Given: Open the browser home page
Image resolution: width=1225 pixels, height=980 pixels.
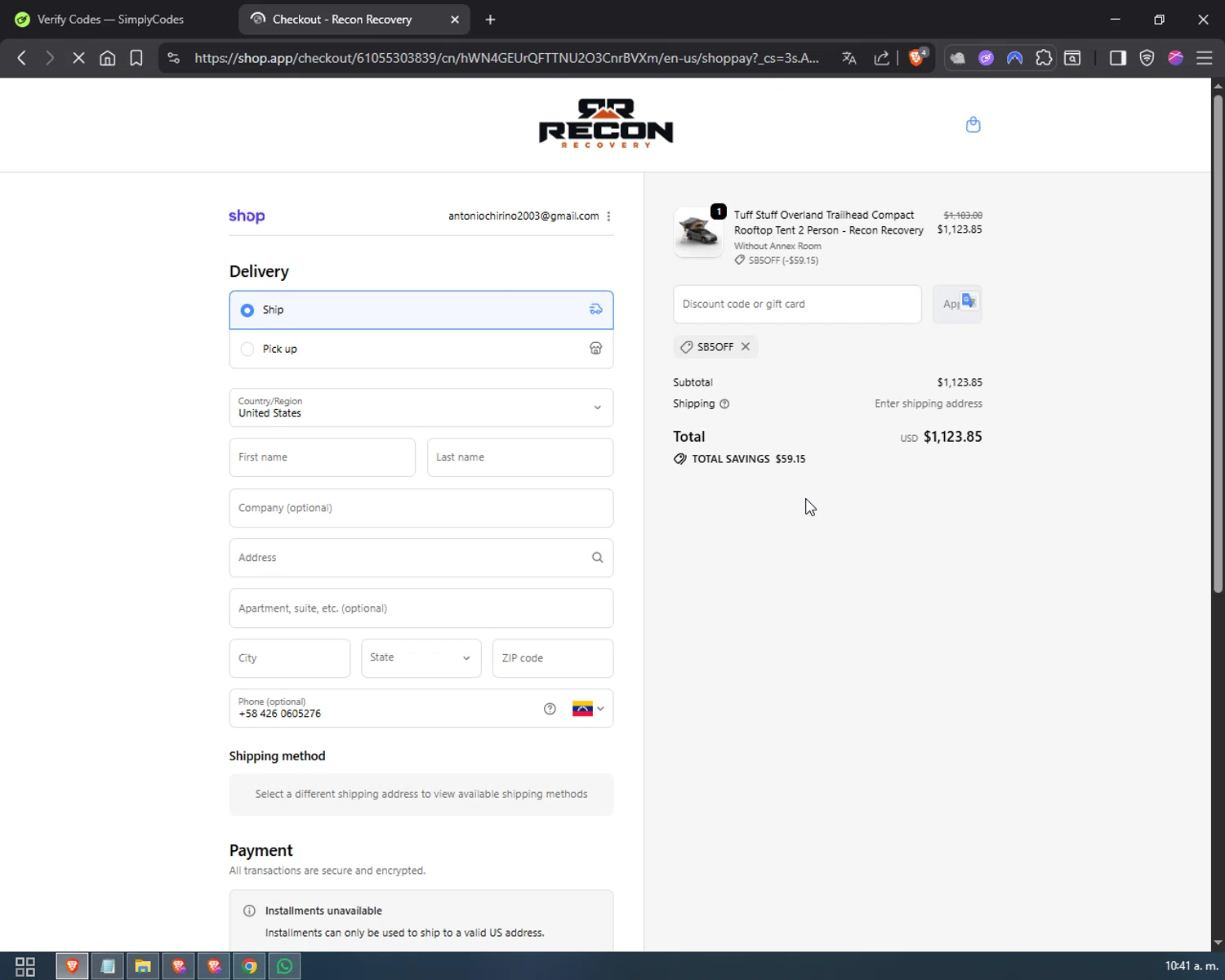Looking at the screenshot, I should pyautogui.click(x=107, y=58).
